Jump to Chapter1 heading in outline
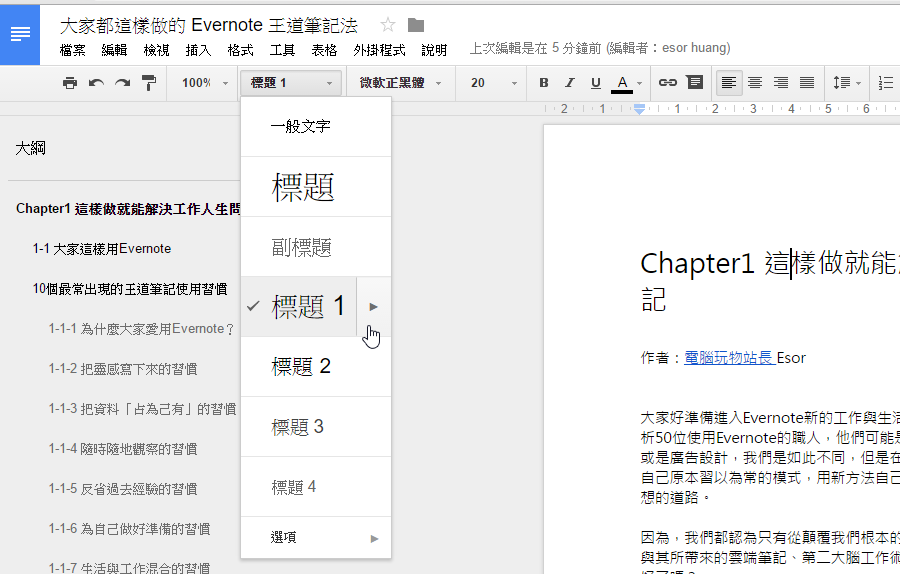The width and height of the screenshot is (900, 574). [x=127, y=208]
